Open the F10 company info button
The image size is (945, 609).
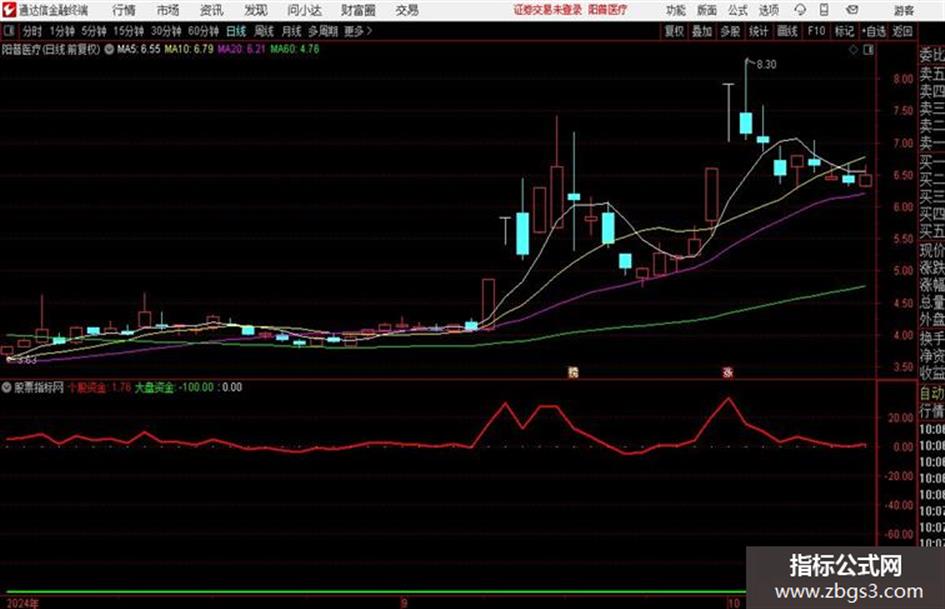[816, 31]
